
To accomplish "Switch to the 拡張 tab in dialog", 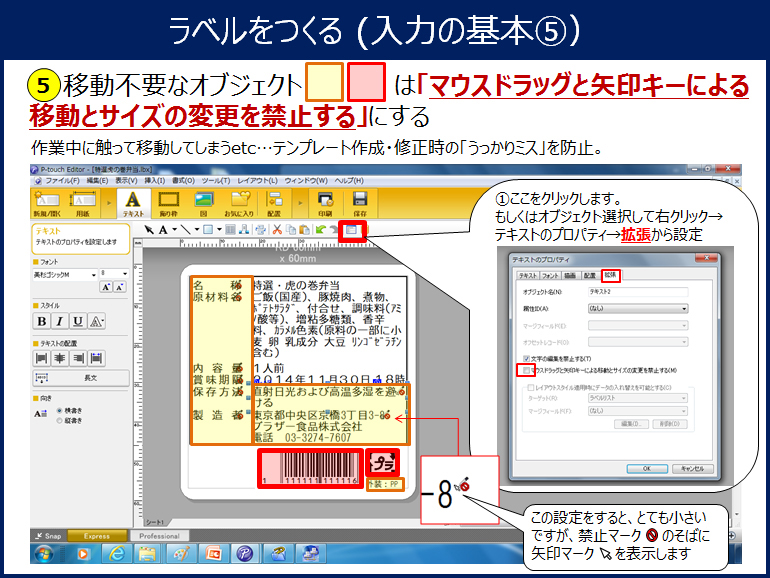I will tap(610, 275).
